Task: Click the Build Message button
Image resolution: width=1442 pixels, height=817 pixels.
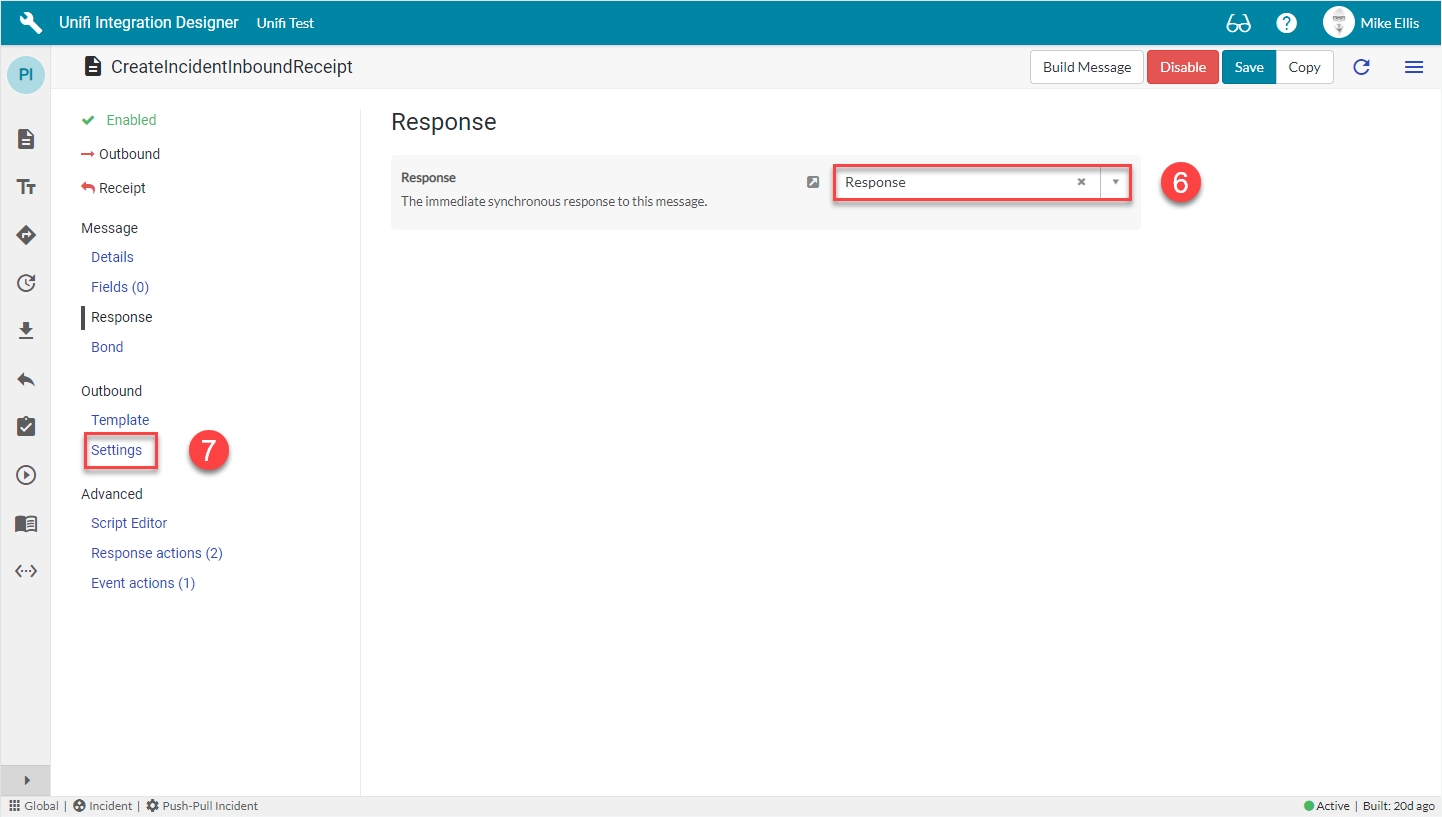Action: [1086, 67]
